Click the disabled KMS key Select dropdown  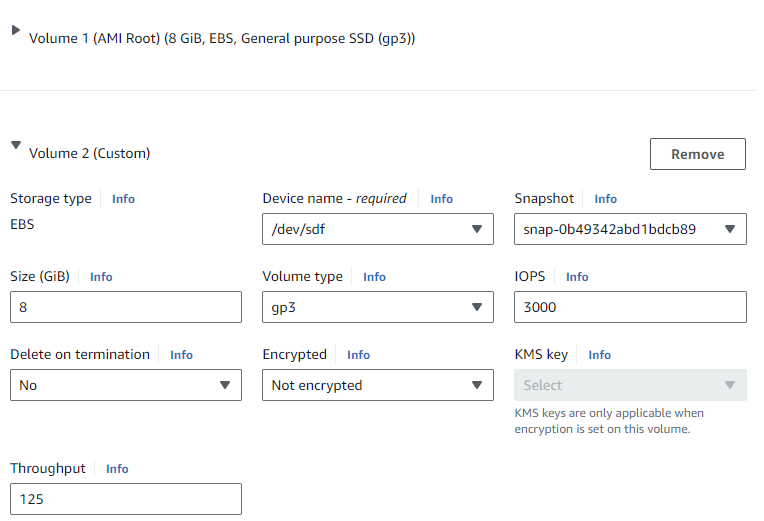click(x=630, y=385)
